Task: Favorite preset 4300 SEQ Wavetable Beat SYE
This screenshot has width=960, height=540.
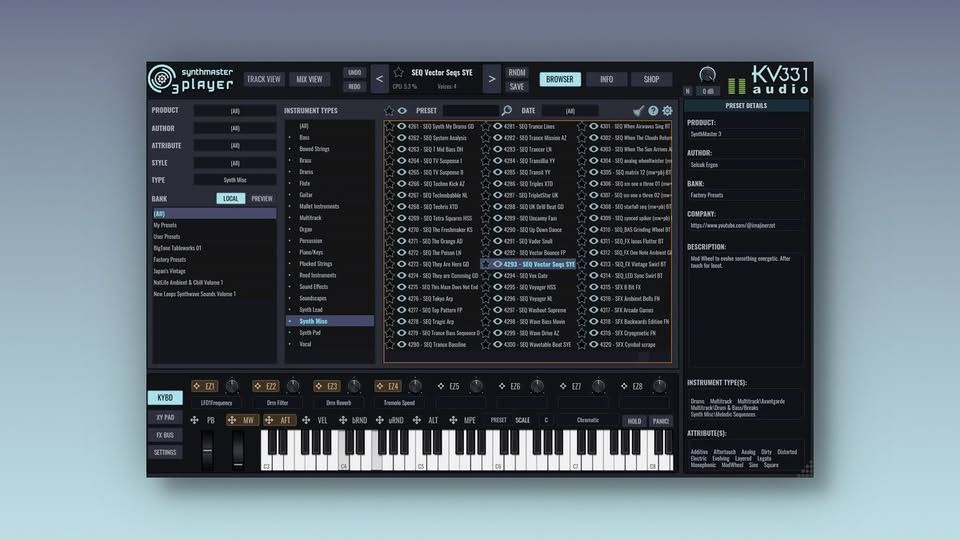Action: click(x=486, y=345)
